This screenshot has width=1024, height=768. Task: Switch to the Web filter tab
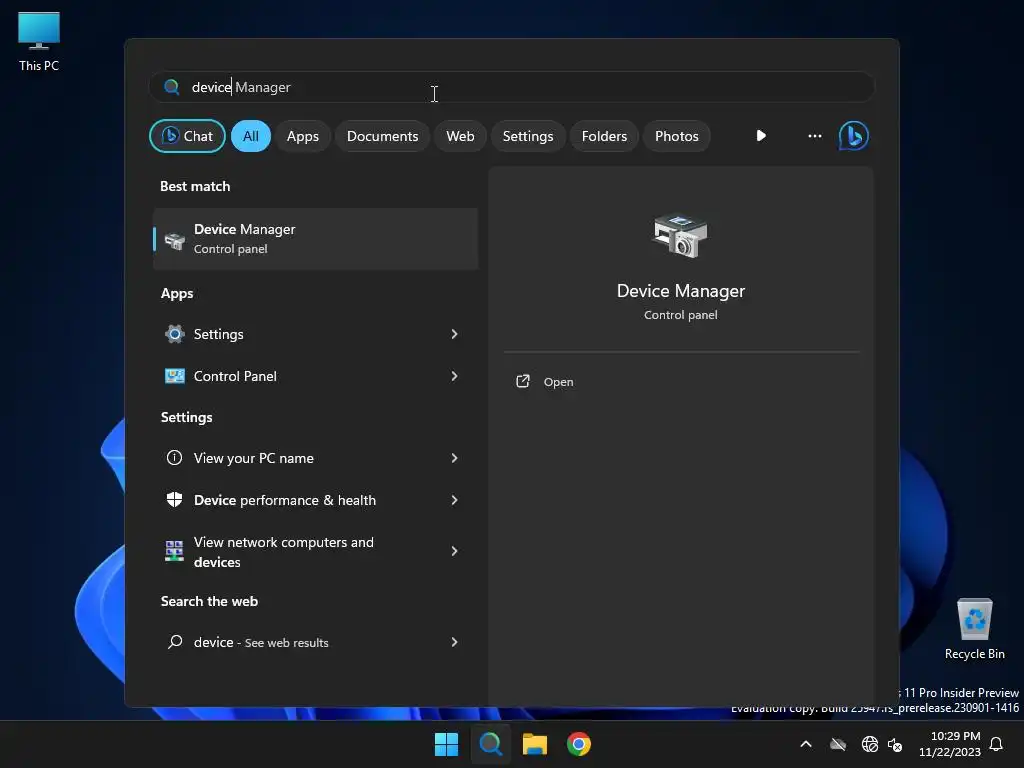tap(460, 136)
